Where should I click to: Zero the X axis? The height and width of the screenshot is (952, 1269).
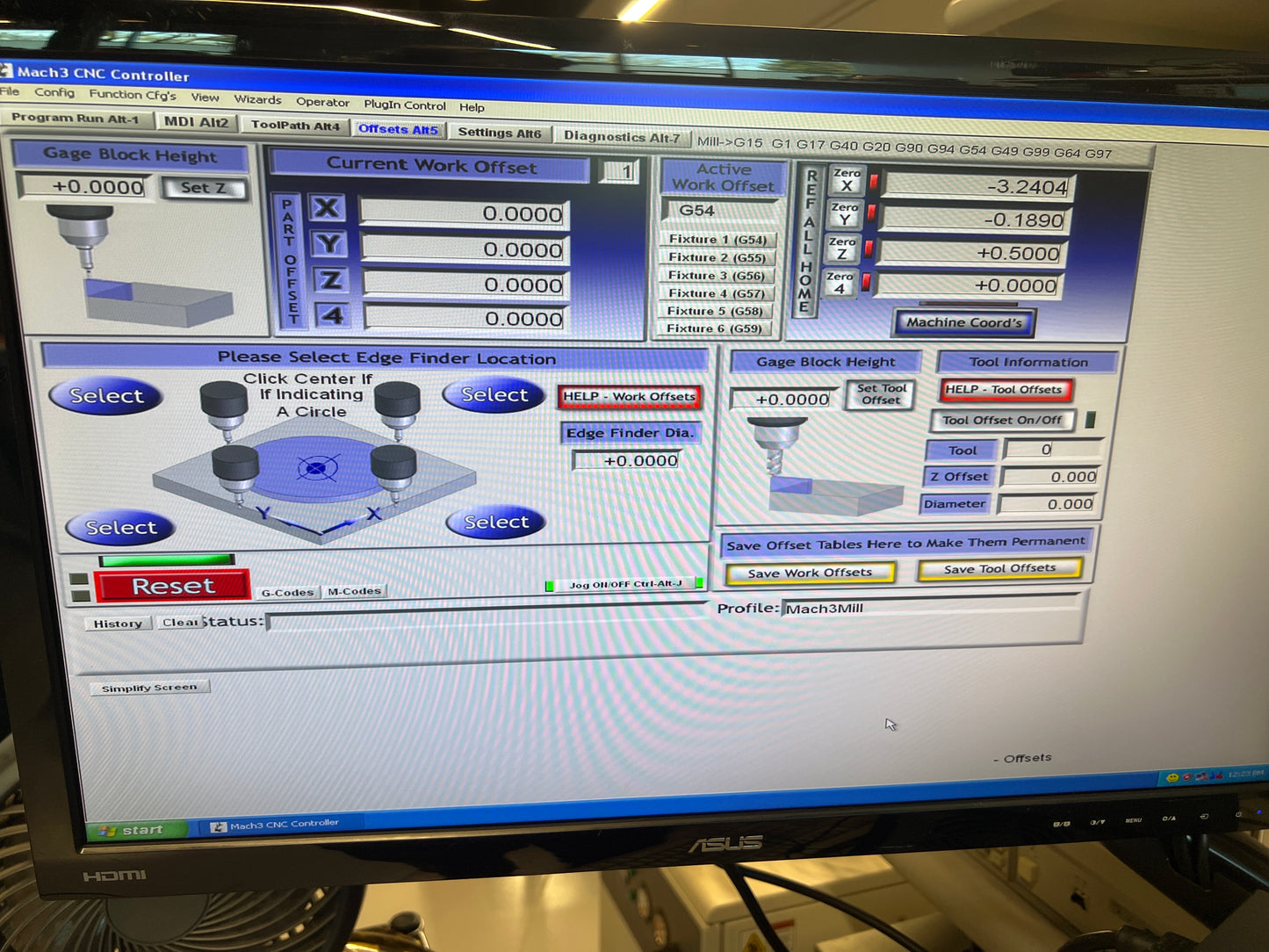(x=847, y=179)
